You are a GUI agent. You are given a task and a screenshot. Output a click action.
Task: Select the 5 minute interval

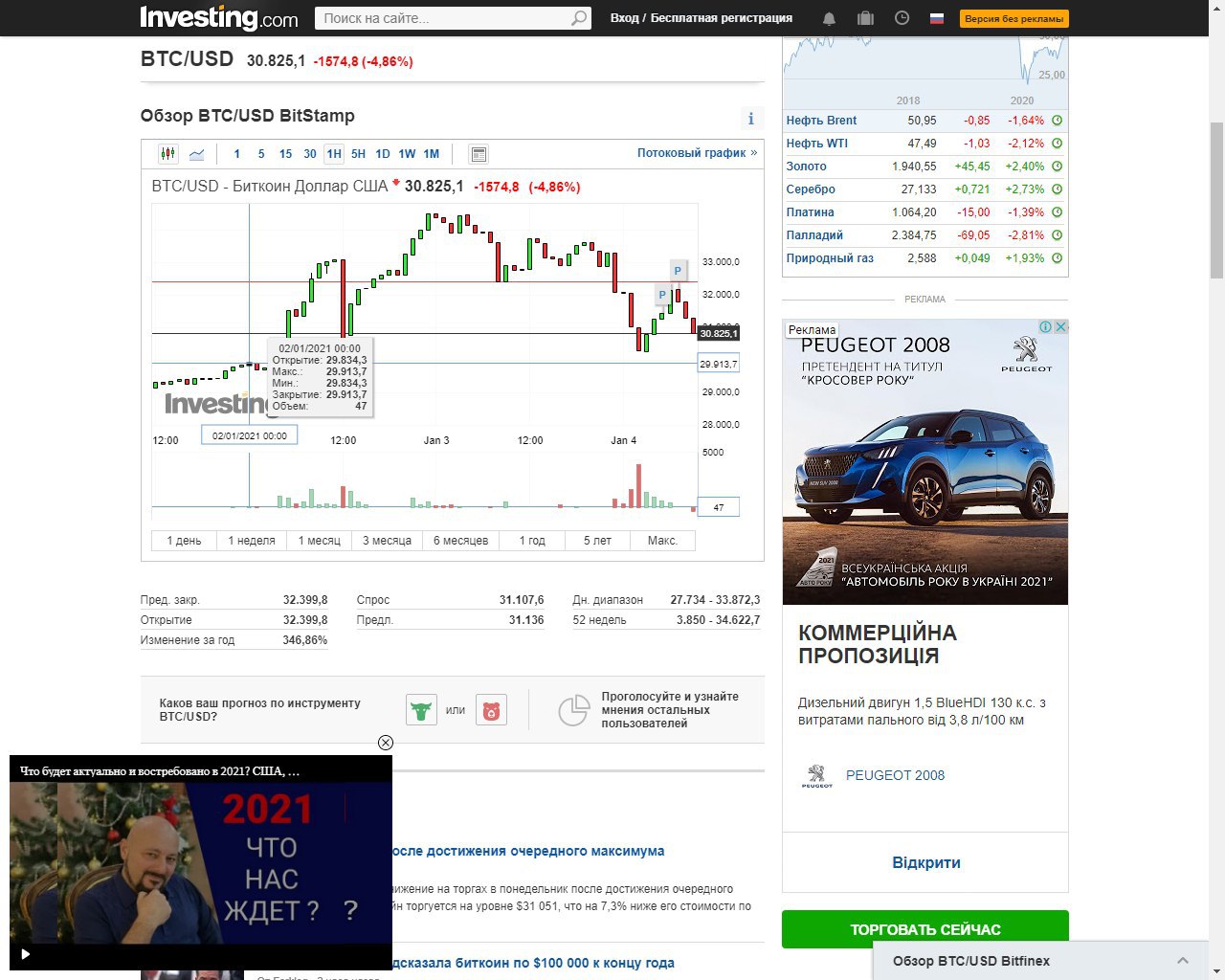click(261, 154)
